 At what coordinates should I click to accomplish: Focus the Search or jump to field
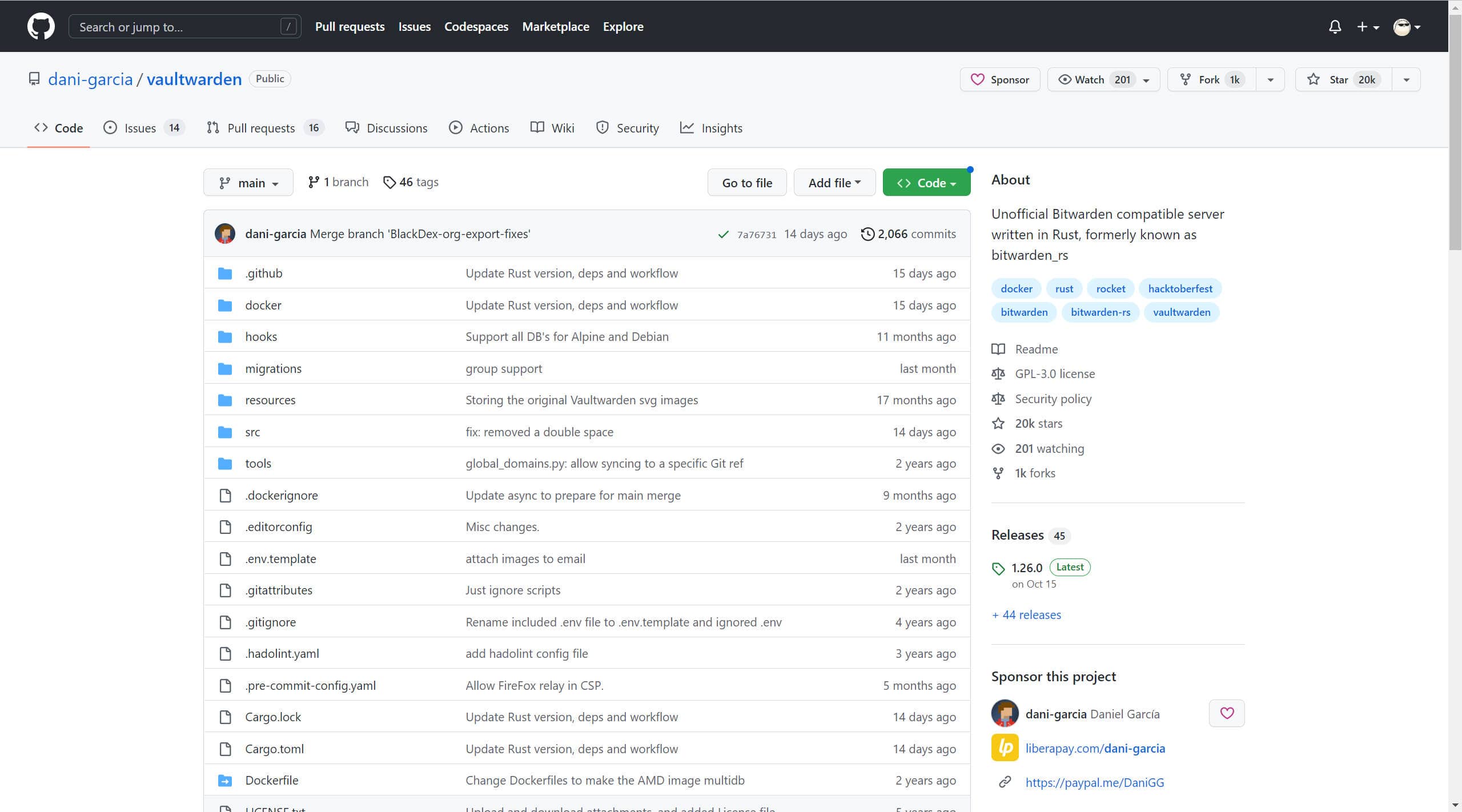tap(184, 26)
